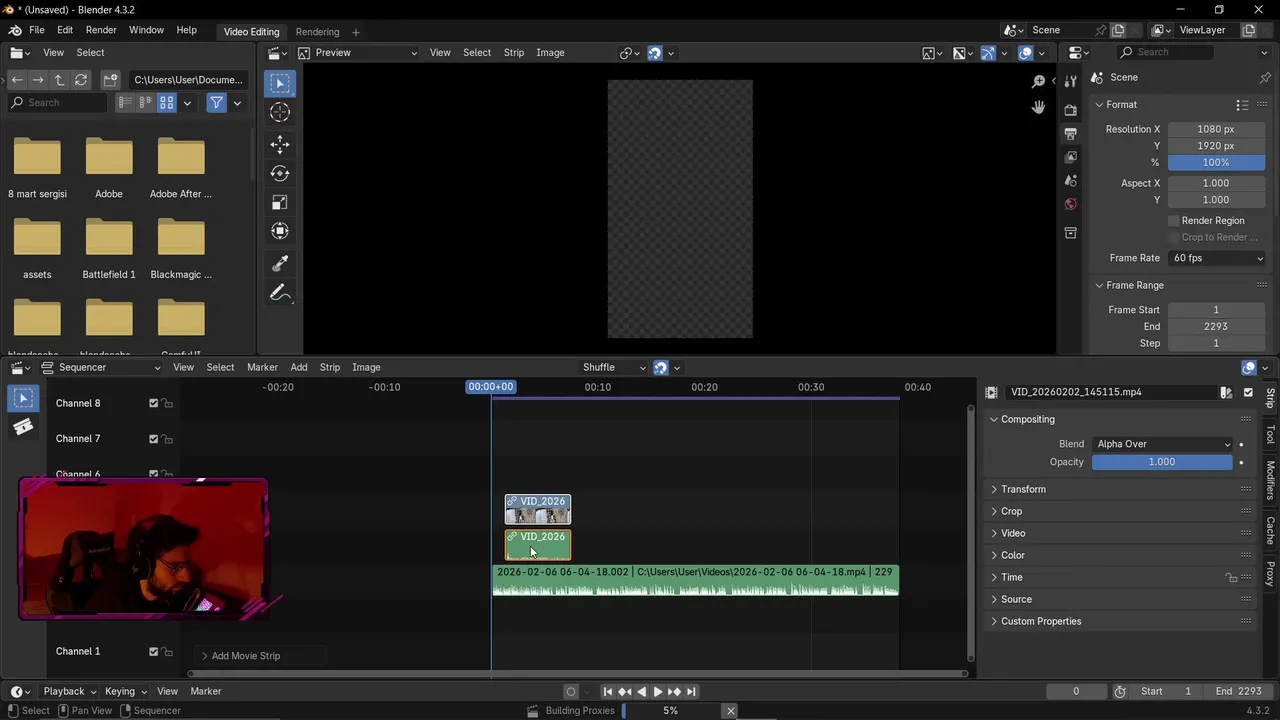Click the pan hand icon in the preview
The height and width of the screenshot is (720, 1280).
(x=1038, y=107)
